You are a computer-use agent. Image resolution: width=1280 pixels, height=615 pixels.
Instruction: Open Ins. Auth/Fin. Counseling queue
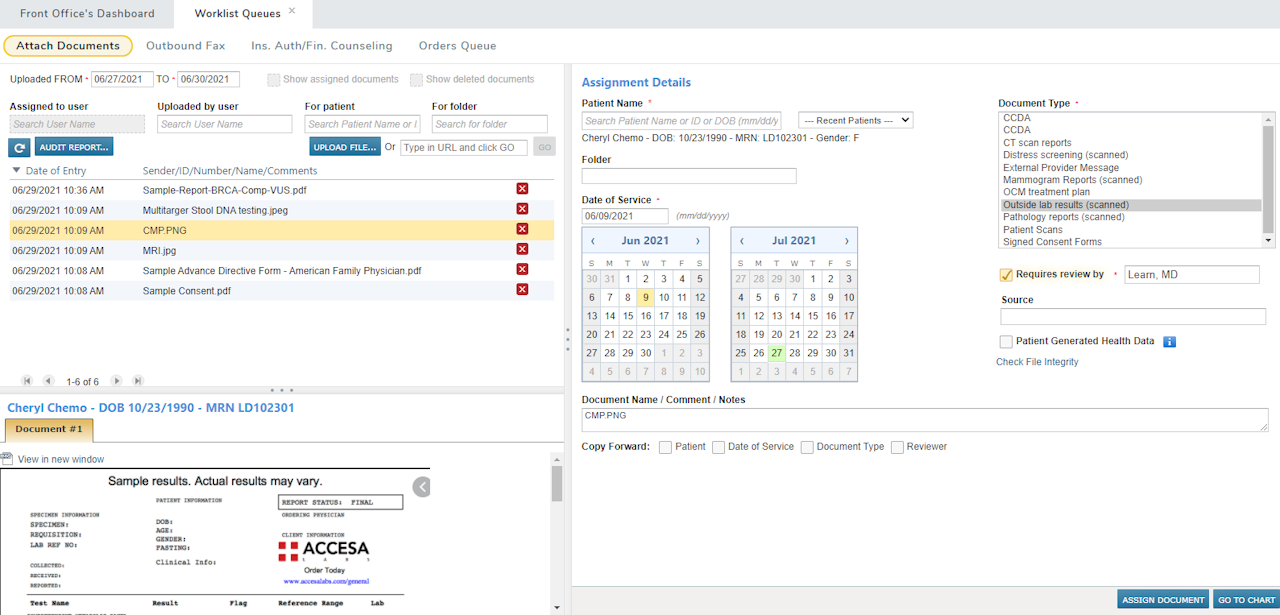coord(322,46)
